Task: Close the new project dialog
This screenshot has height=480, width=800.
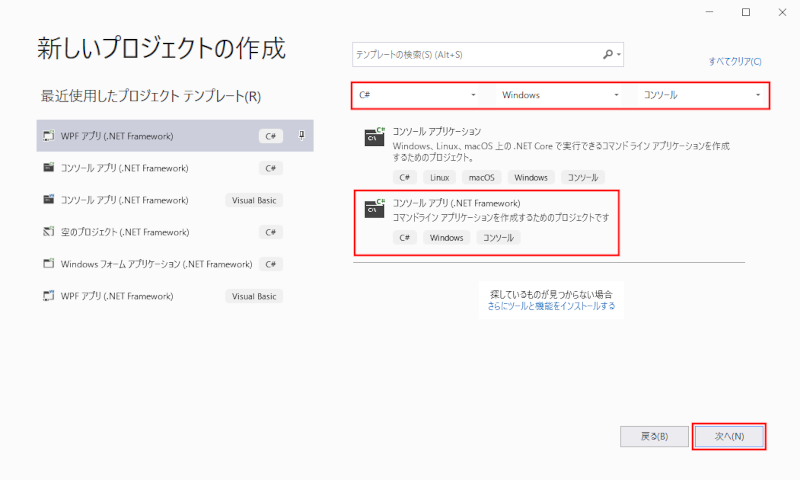Action: pos(781,12)
